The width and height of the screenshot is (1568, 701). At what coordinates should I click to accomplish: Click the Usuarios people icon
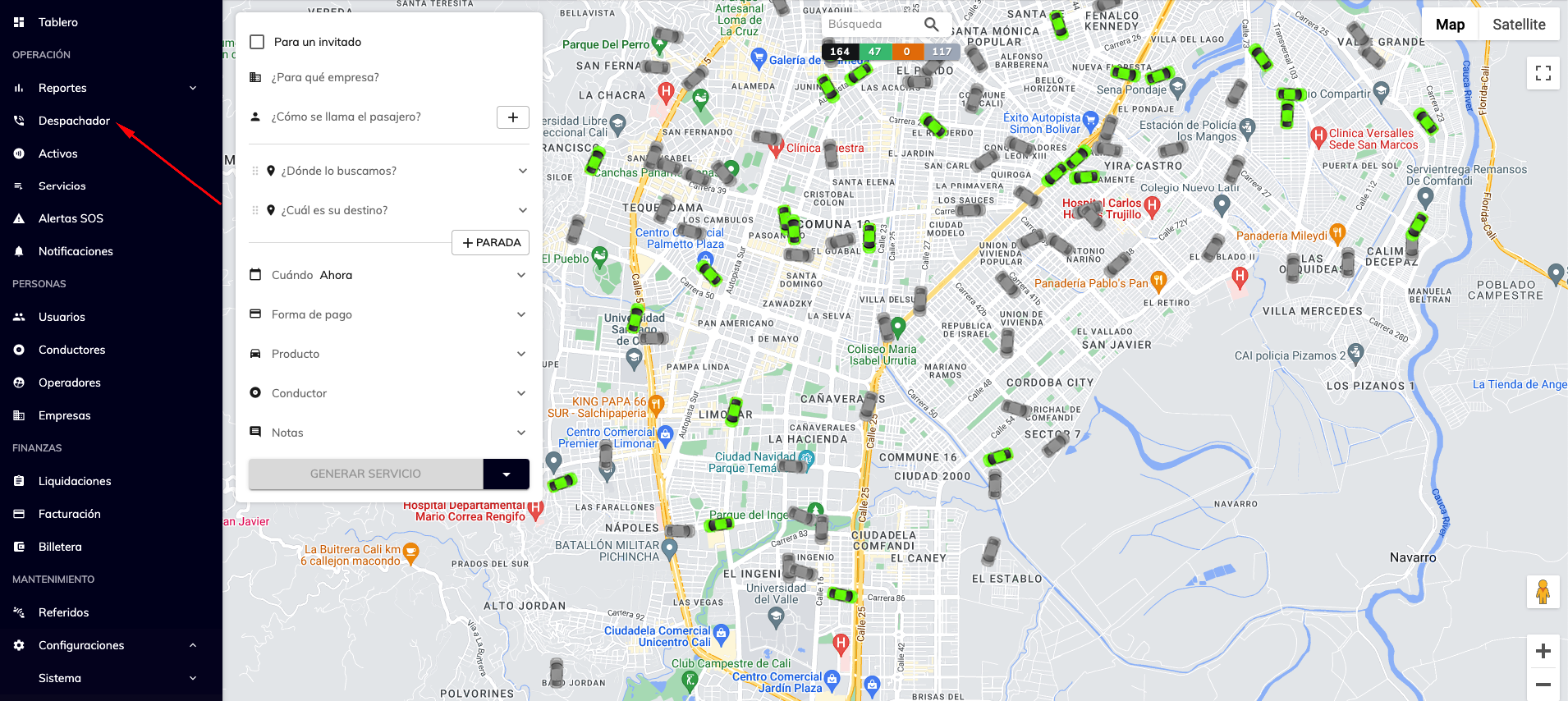pos(19,317)
